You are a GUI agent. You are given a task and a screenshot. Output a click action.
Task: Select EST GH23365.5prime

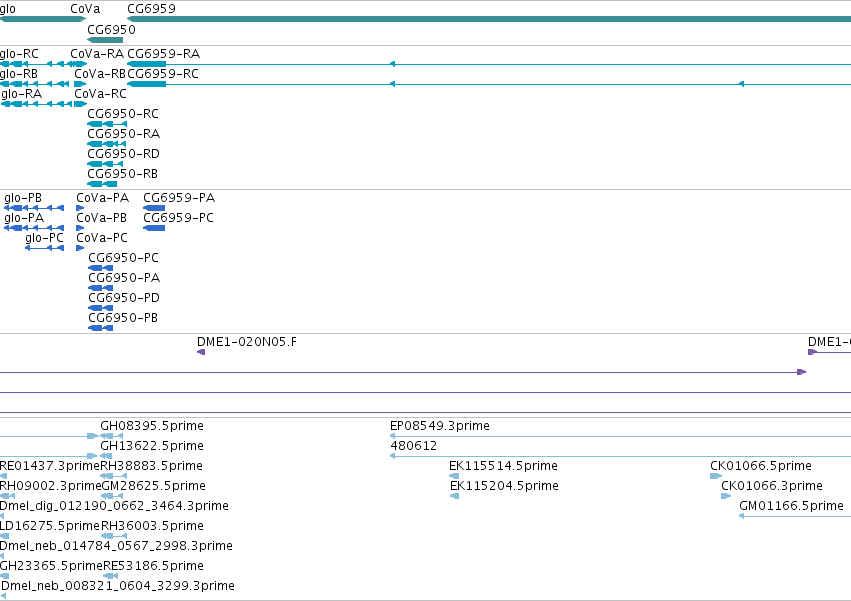click(51, 567)
